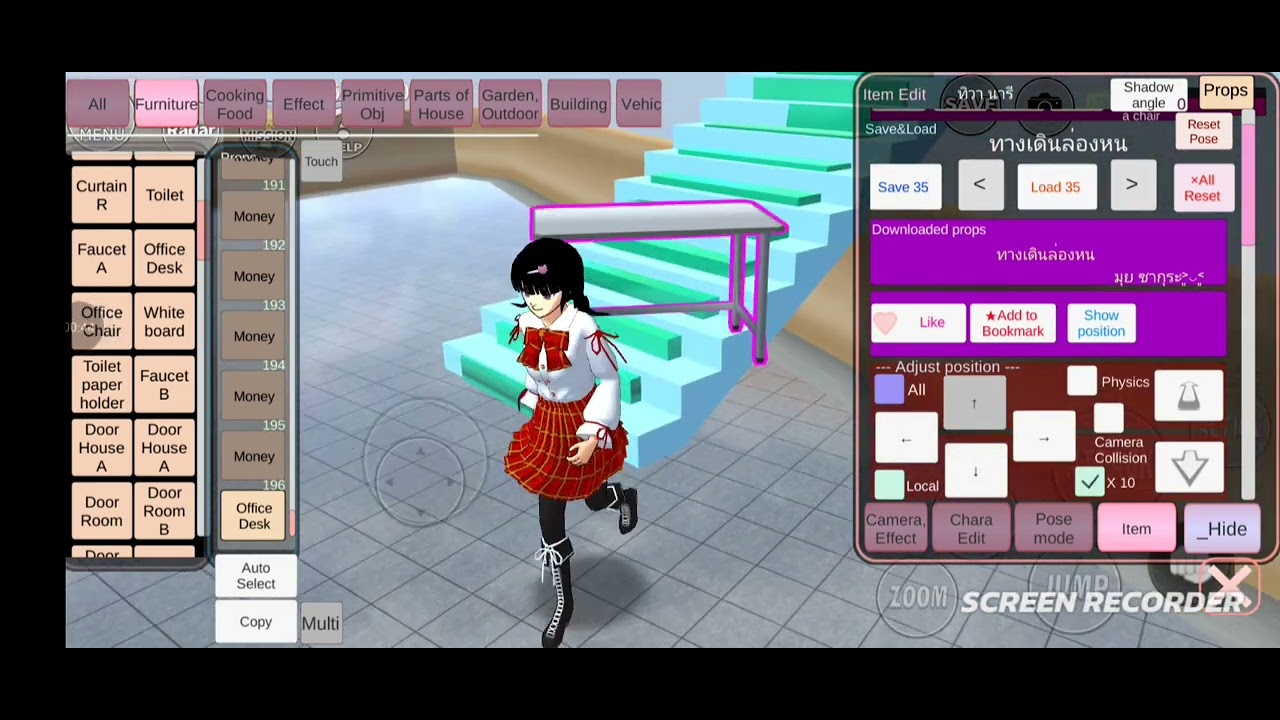Copy the selected item
Viewport: 1280px width, 720px height.
(256, 622)
